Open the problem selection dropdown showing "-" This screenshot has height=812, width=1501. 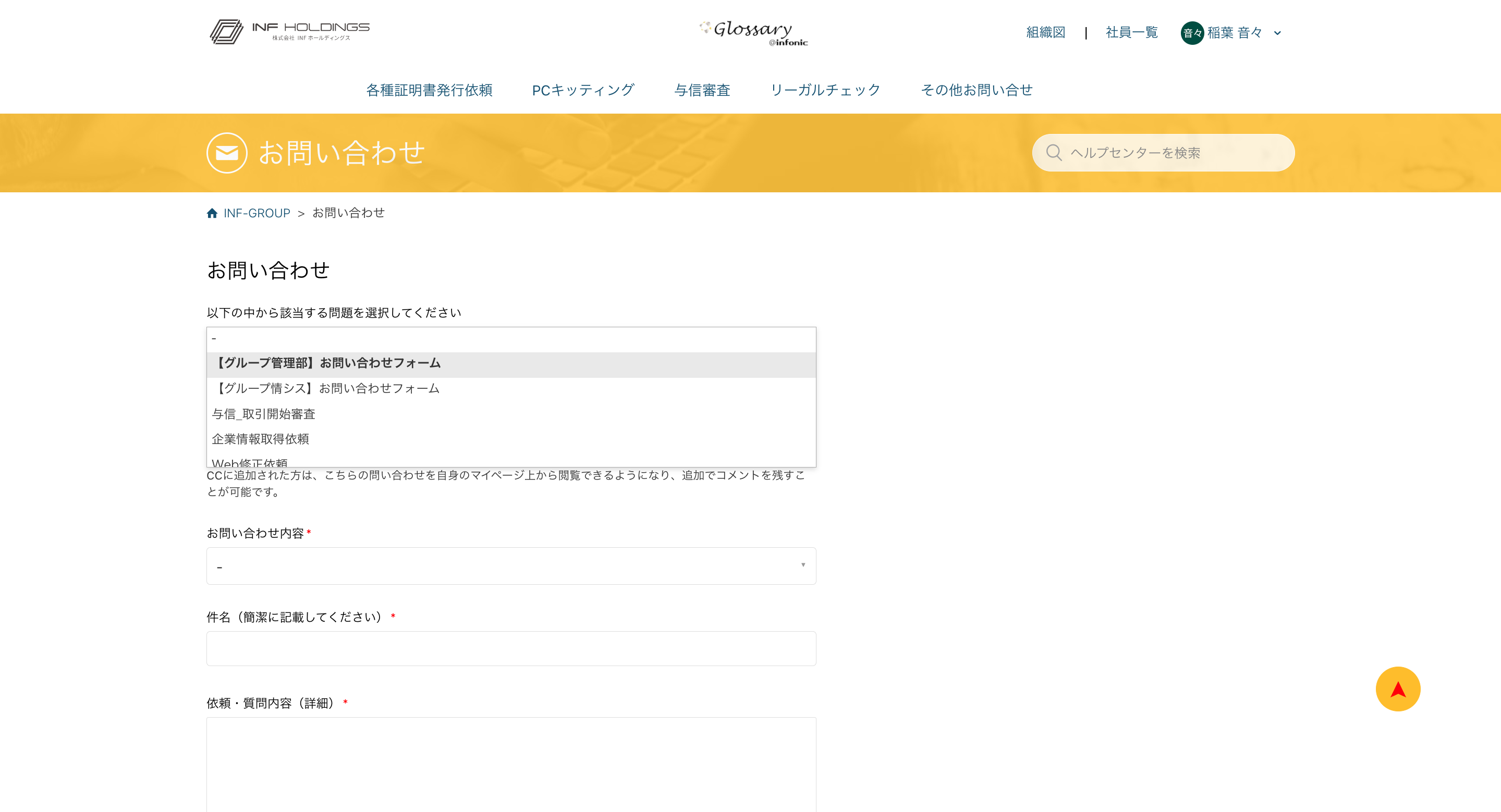pyautogui.click(x=510, y=338)
